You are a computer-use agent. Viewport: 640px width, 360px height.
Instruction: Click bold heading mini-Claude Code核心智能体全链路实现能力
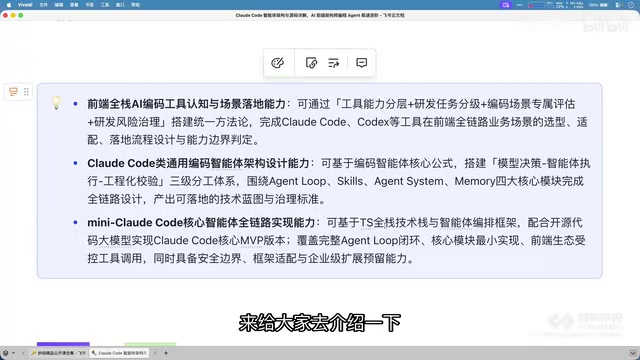point(201,222)
